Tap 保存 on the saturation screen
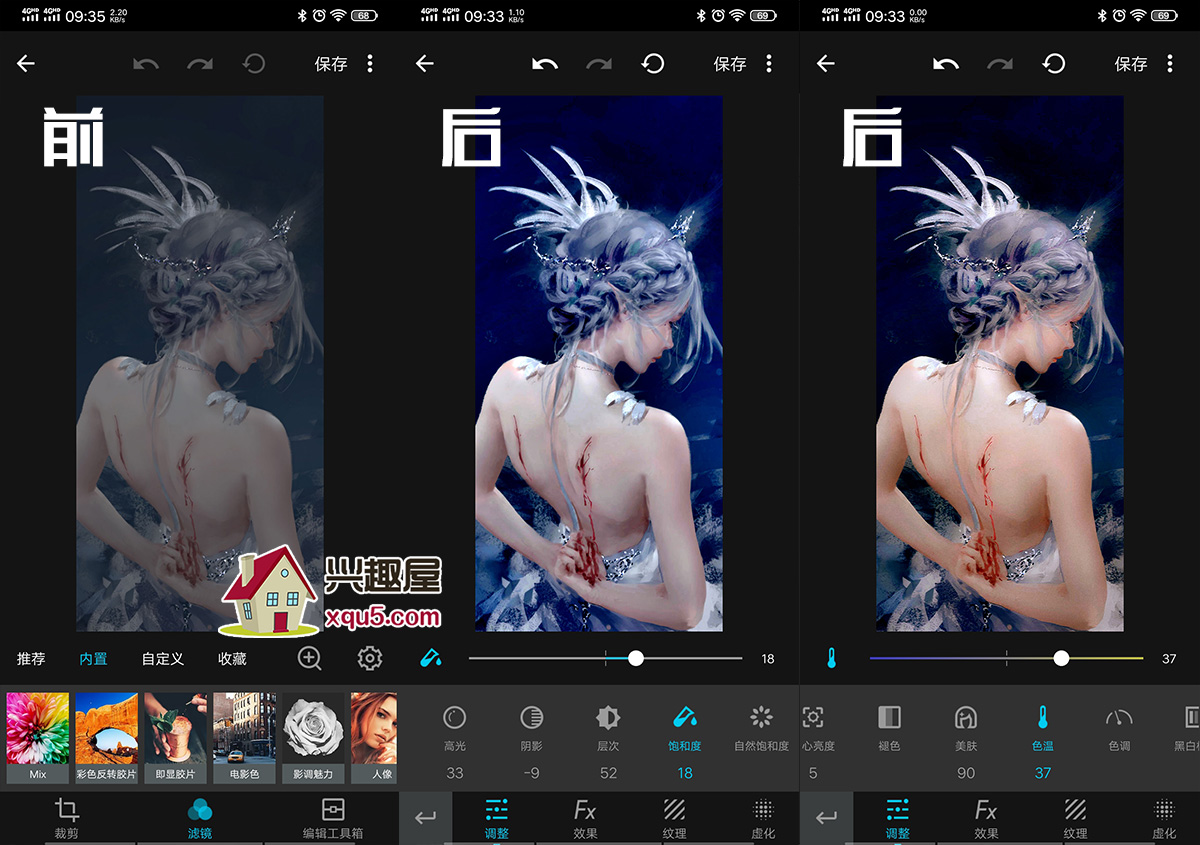Viewport: 1200px width, 845px height. 730,64
